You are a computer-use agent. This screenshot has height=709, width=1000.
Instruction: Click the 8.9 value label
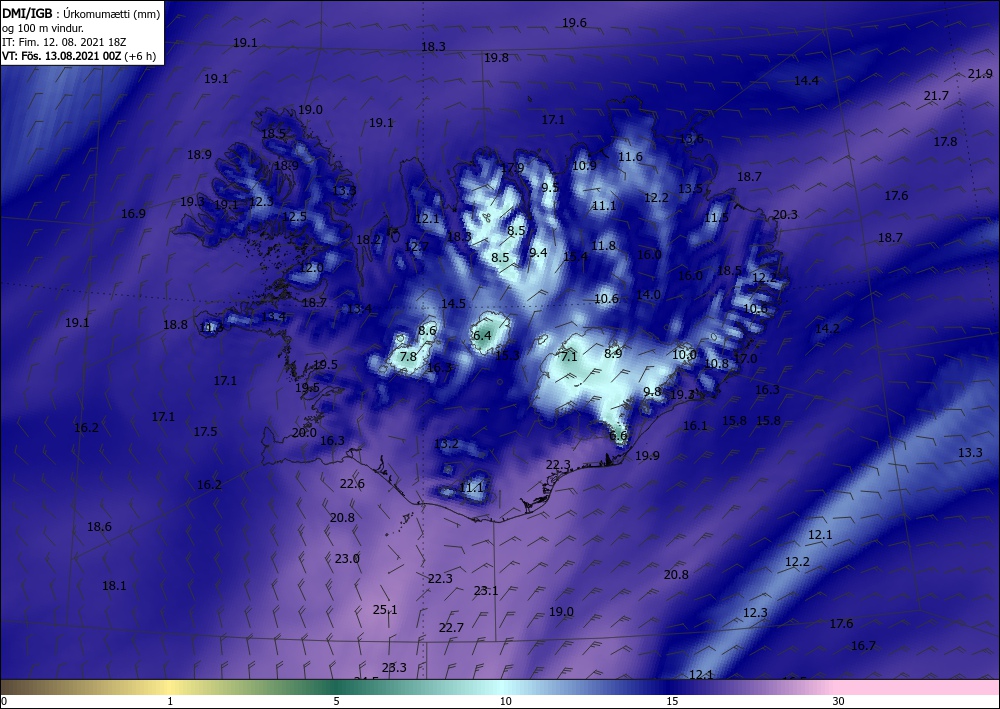point(613,353)
